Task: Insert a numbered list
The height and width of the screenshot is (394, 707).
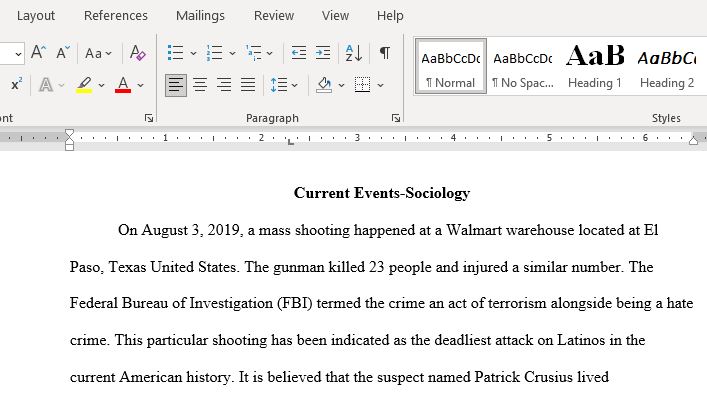Action: (x=214, y=53)
